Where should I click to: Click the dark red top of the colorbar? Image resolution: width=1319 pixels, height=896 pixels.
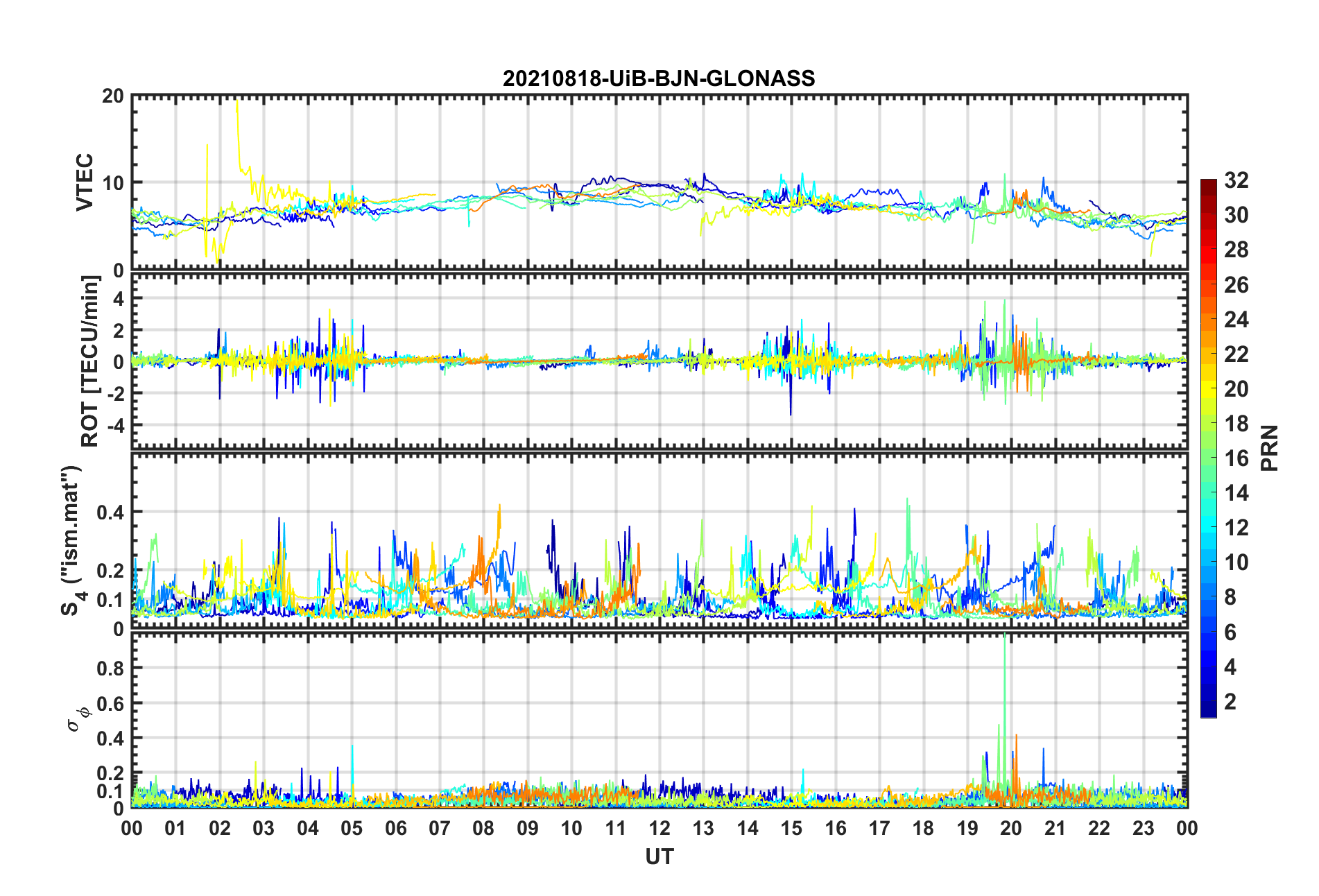[1209, 184]
